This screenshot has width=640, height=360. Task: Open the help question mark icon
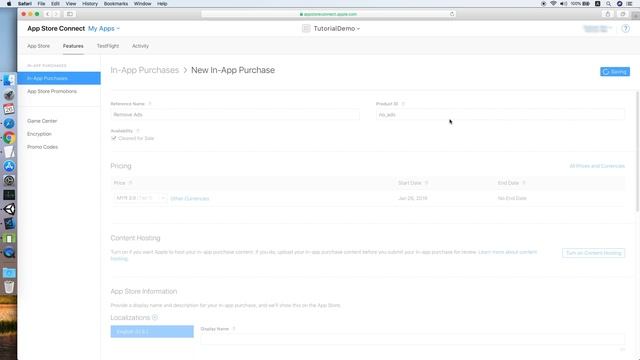(x=625, y=29)
